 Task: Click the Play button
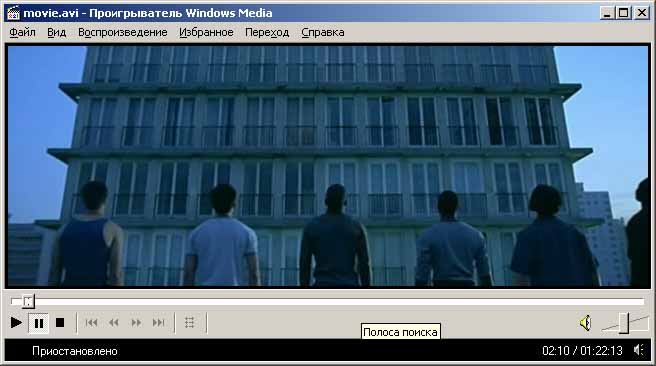[16, 323]
